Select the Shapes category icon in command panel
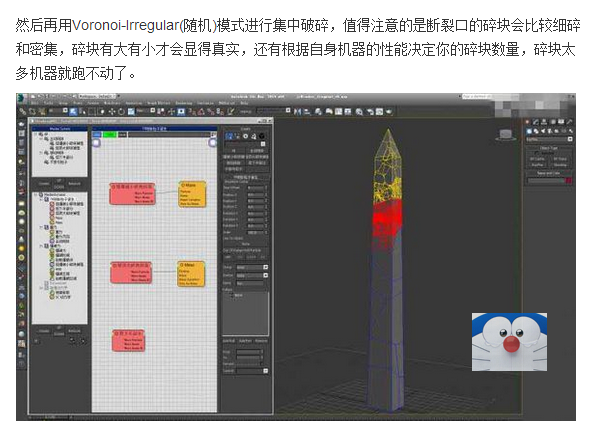 [x=536, y=131]
